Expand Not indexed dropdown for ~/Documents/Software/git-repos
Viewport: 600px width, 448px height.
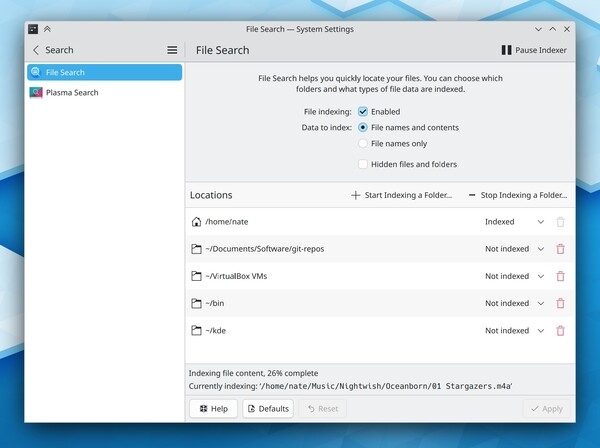[541, 249]
